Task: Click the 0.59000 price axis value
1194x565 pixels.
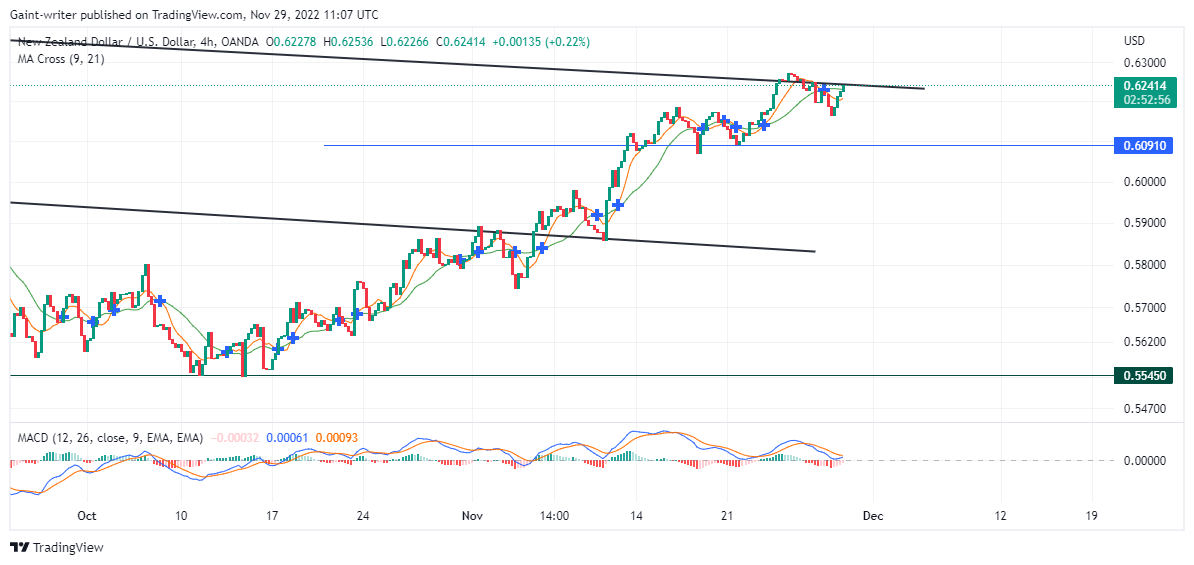Action: click(1147, 223)
